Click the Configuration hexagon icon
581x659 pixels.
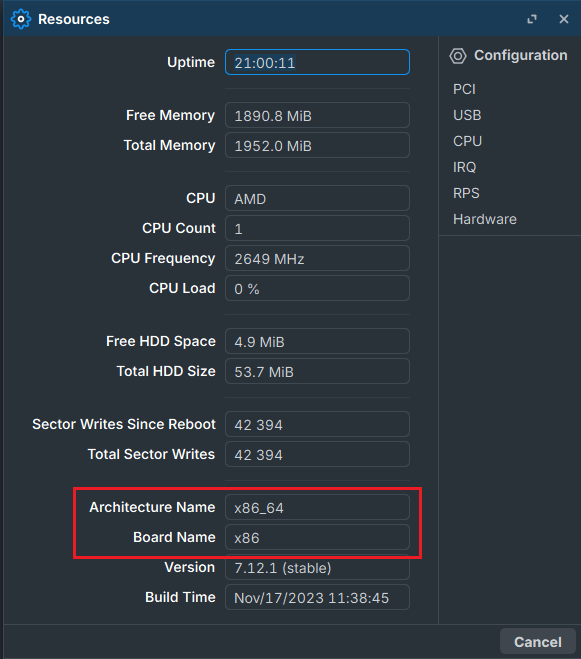click(x=458, y=55)
